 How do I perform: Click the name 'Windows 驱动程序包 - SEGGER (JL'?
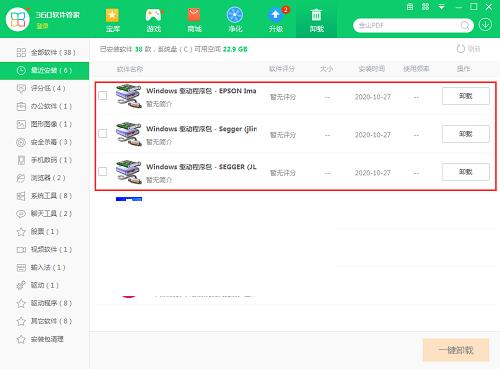pos(201,167)
